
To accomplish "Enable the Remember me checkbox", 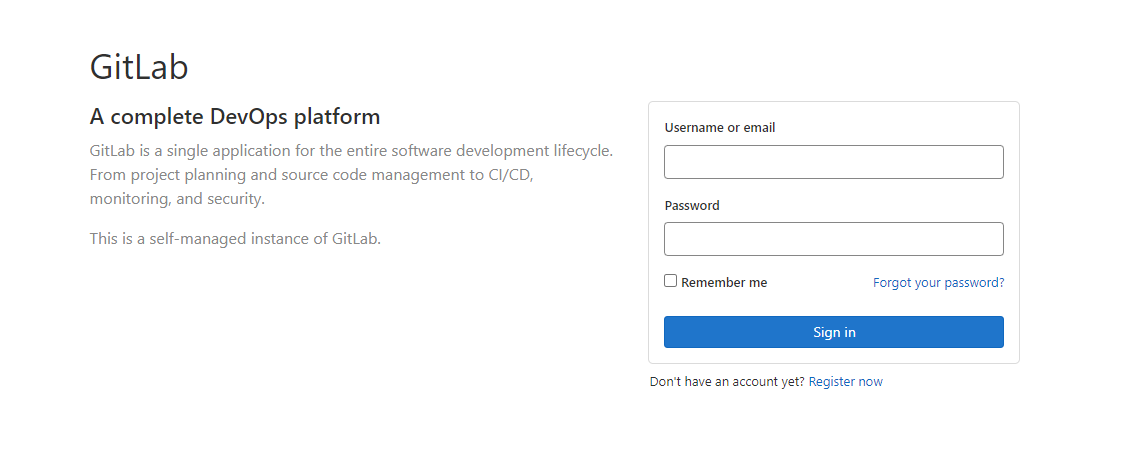I will [x=671, y=281].
